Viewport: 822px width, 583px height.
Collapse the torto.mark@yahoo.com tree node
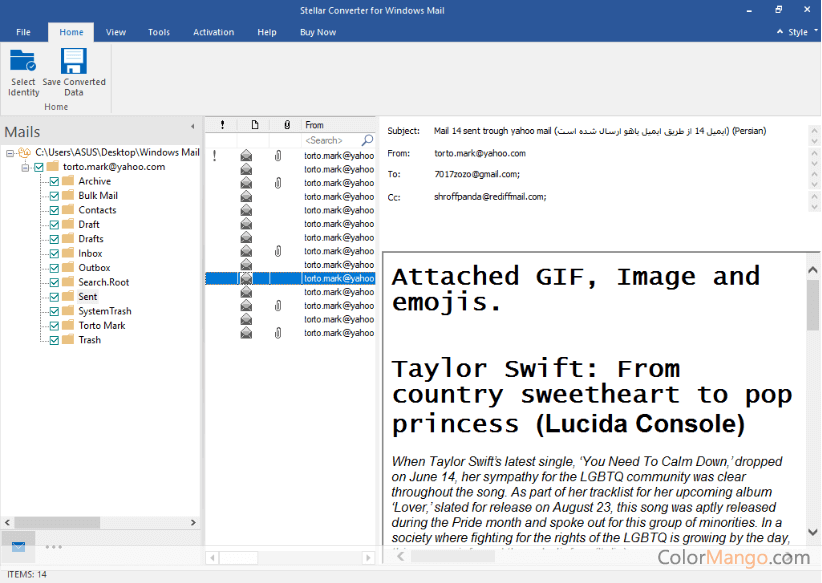point(25,167)
